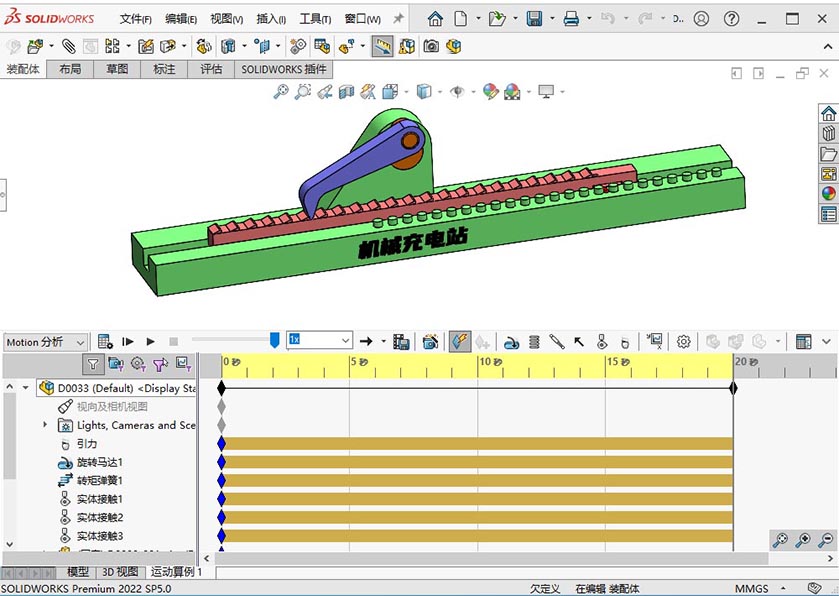The image size is (839, 596).
Task: Add a Spring to the study
Action: [534, 341]
